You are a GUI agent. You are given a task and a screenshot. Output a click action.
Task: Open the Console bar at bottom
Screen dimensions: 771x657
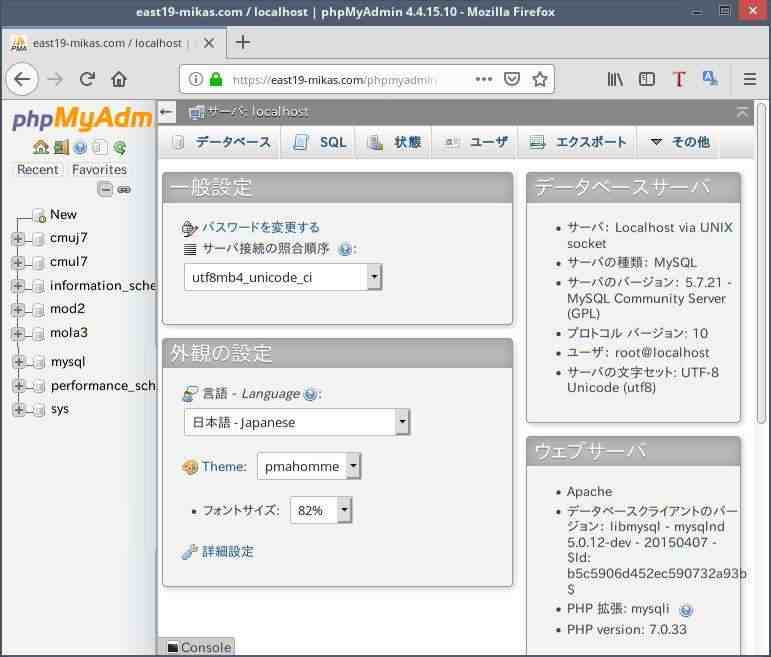point(198,647)
